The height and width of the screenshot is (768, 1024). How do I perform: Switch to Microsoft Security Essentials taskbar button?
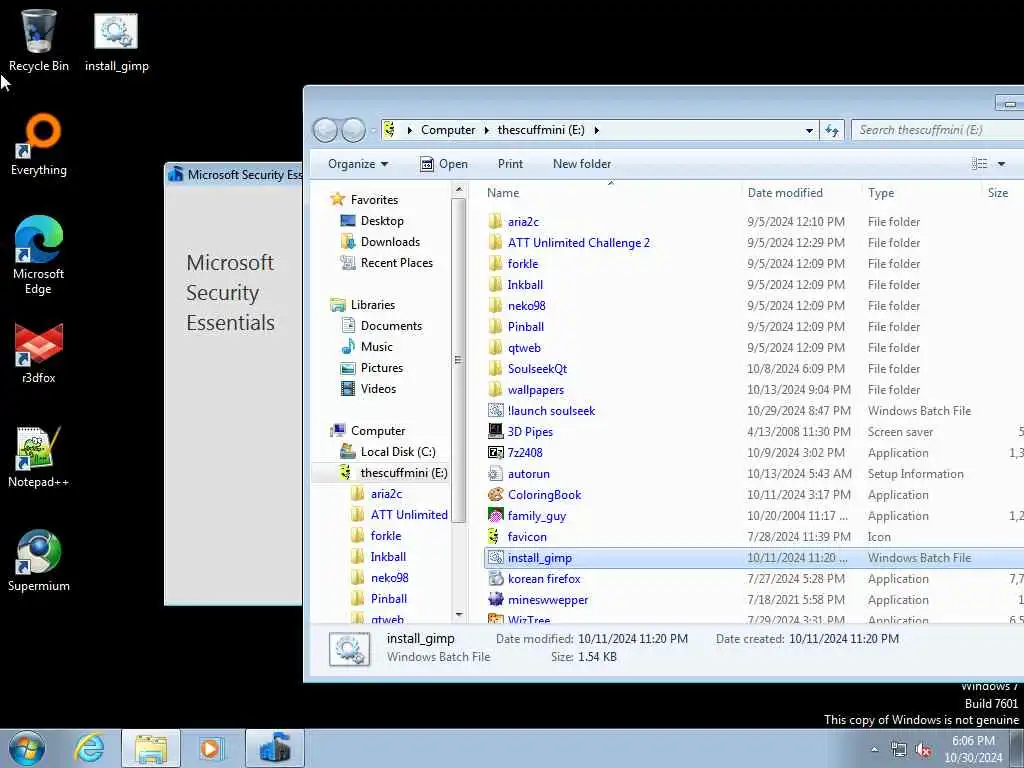click(275, 748)
